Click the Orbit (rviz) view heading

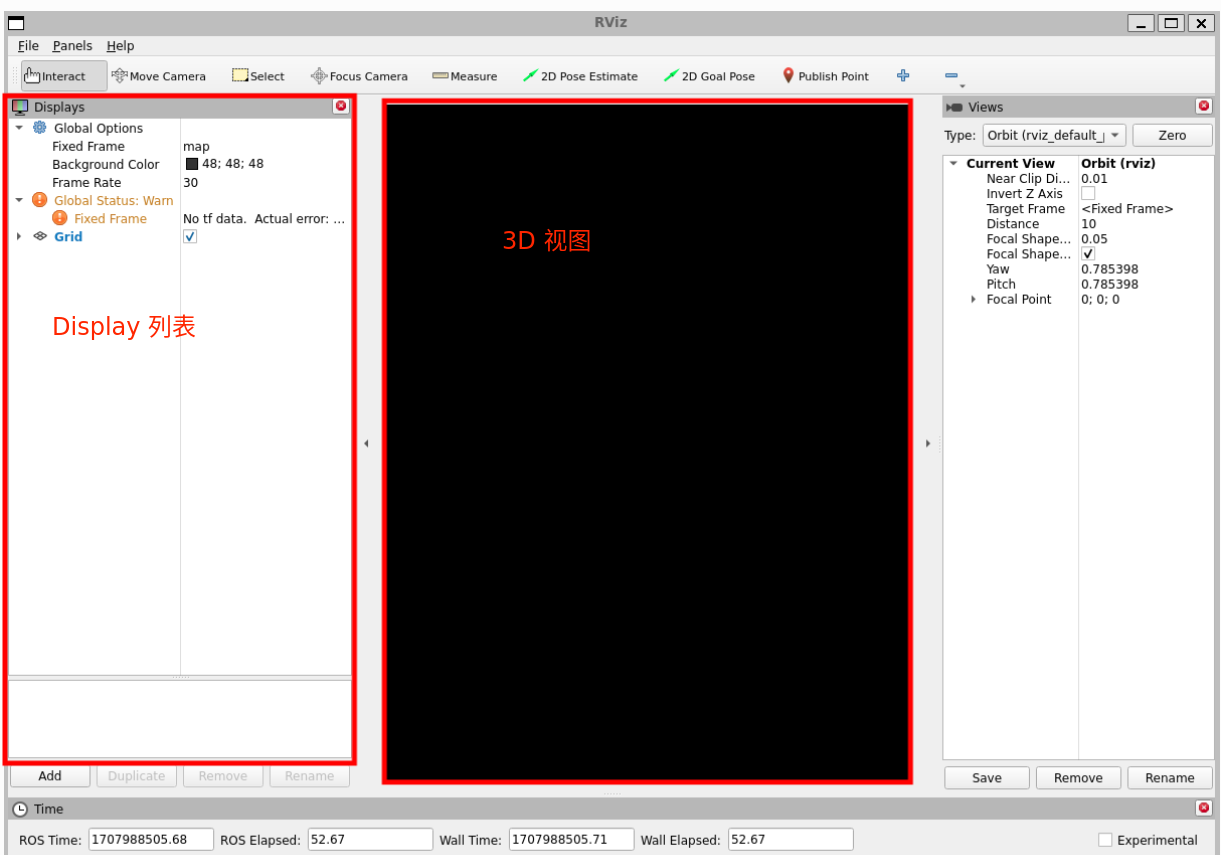(1118, 163)
